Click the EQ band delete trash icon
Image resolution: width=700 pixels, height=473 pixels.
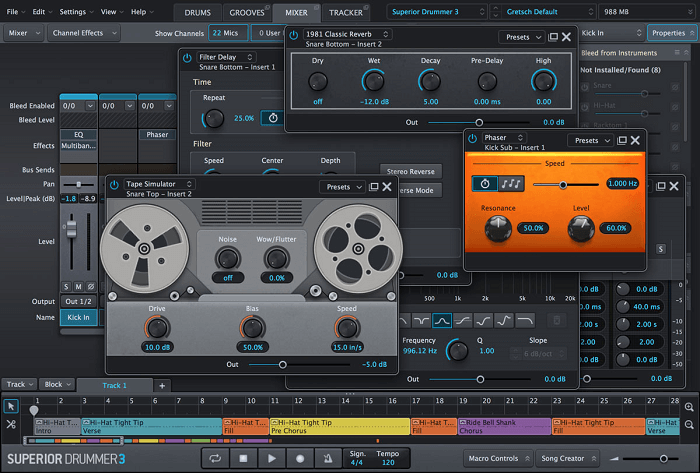tap(557, 320)
